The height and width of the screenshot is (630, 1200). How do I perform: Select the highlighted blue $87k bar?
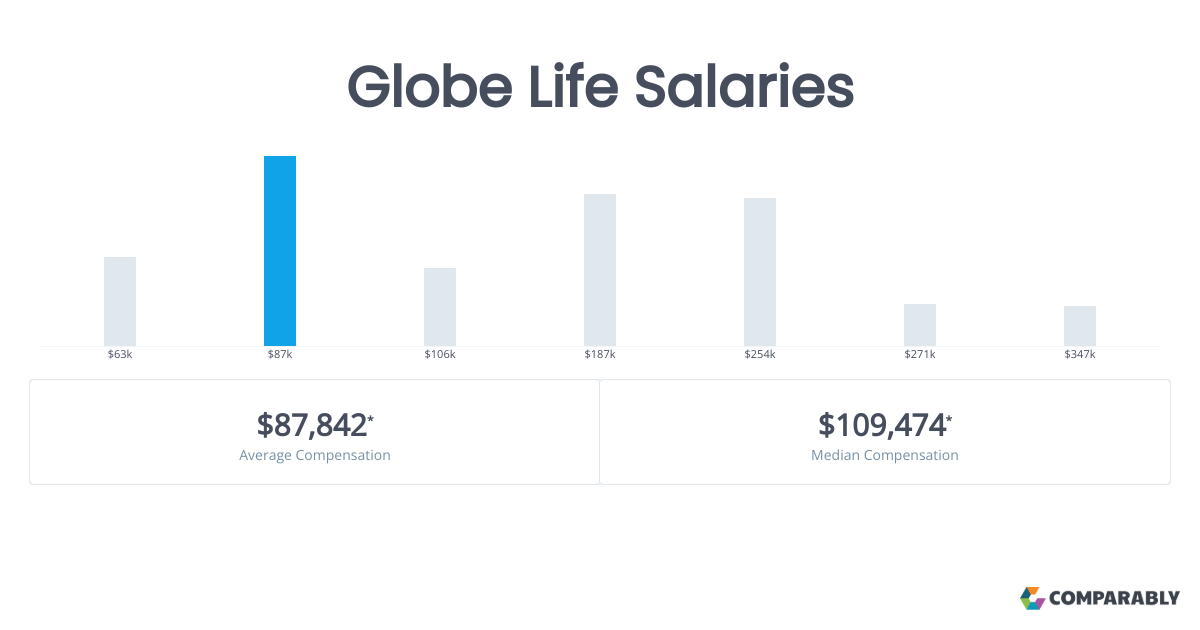(280, 251)
